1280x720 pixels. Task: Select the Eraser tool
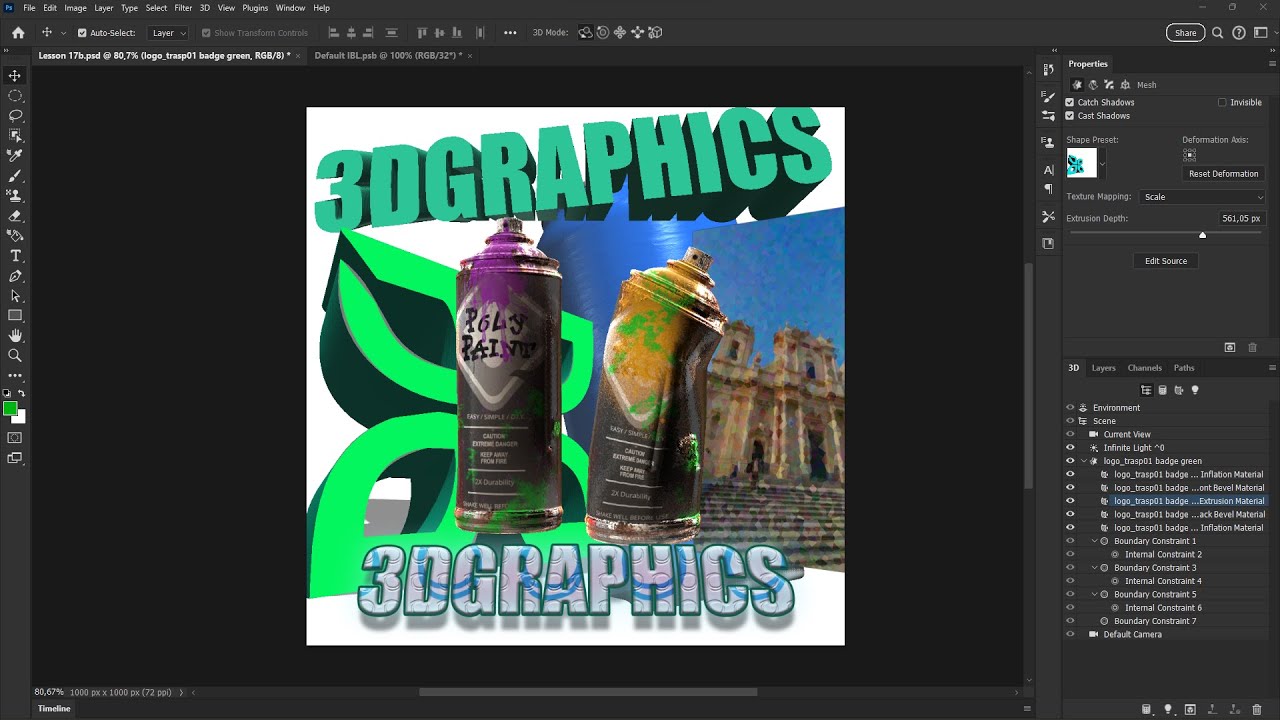(15, 216)
